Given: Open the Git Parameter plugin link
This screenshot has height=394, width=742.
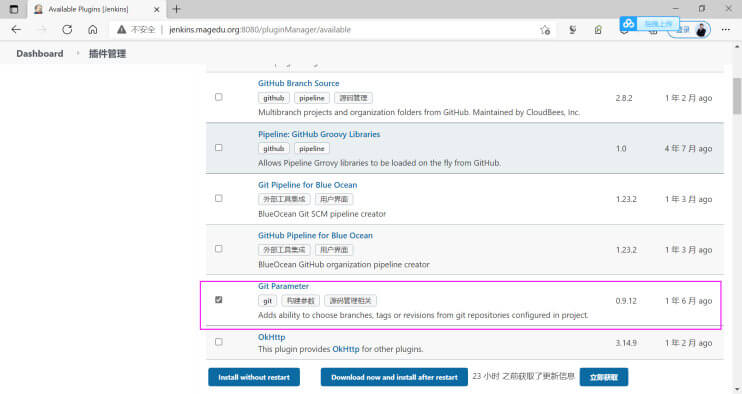Looking at the screenshot, I should point(283,286).
